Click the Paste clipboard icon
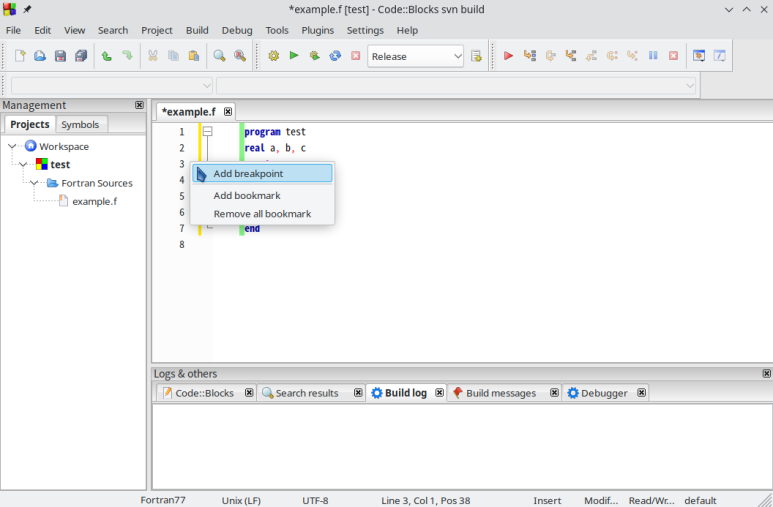The image size is (773, 507). pyautogui.click(x=194, y=56)
